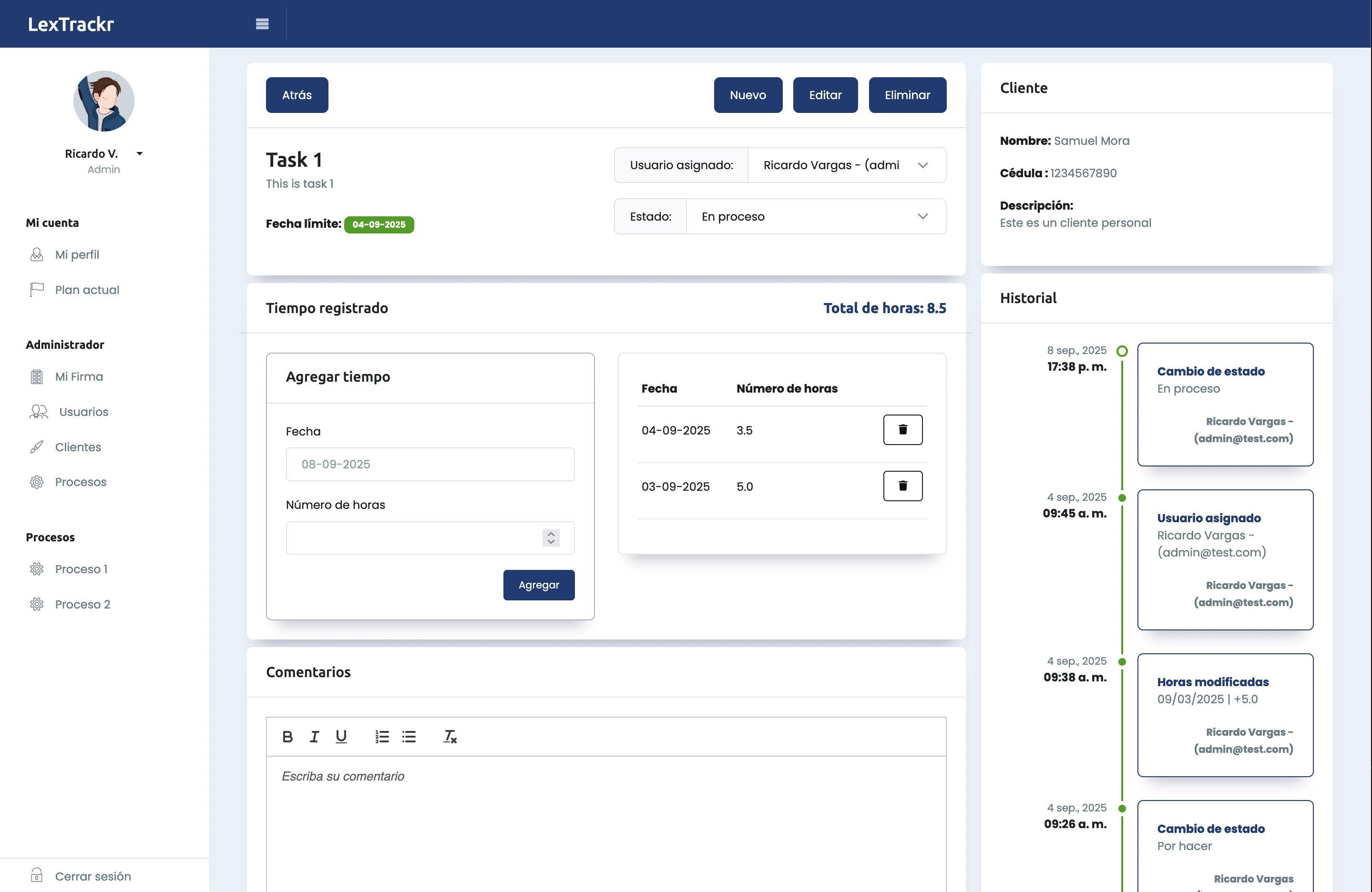Click the Clientes pen icon
The height and width of the screenshot is (892, 1372).
point(36,447)
